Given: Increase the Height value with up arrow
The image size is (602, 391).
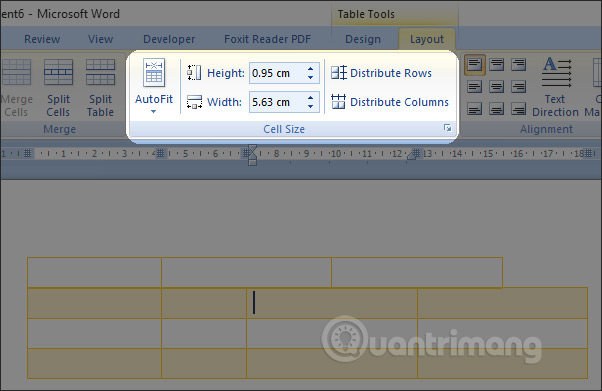Looking at the screenshot, I should pyautogui.click(x=311, y=69).
